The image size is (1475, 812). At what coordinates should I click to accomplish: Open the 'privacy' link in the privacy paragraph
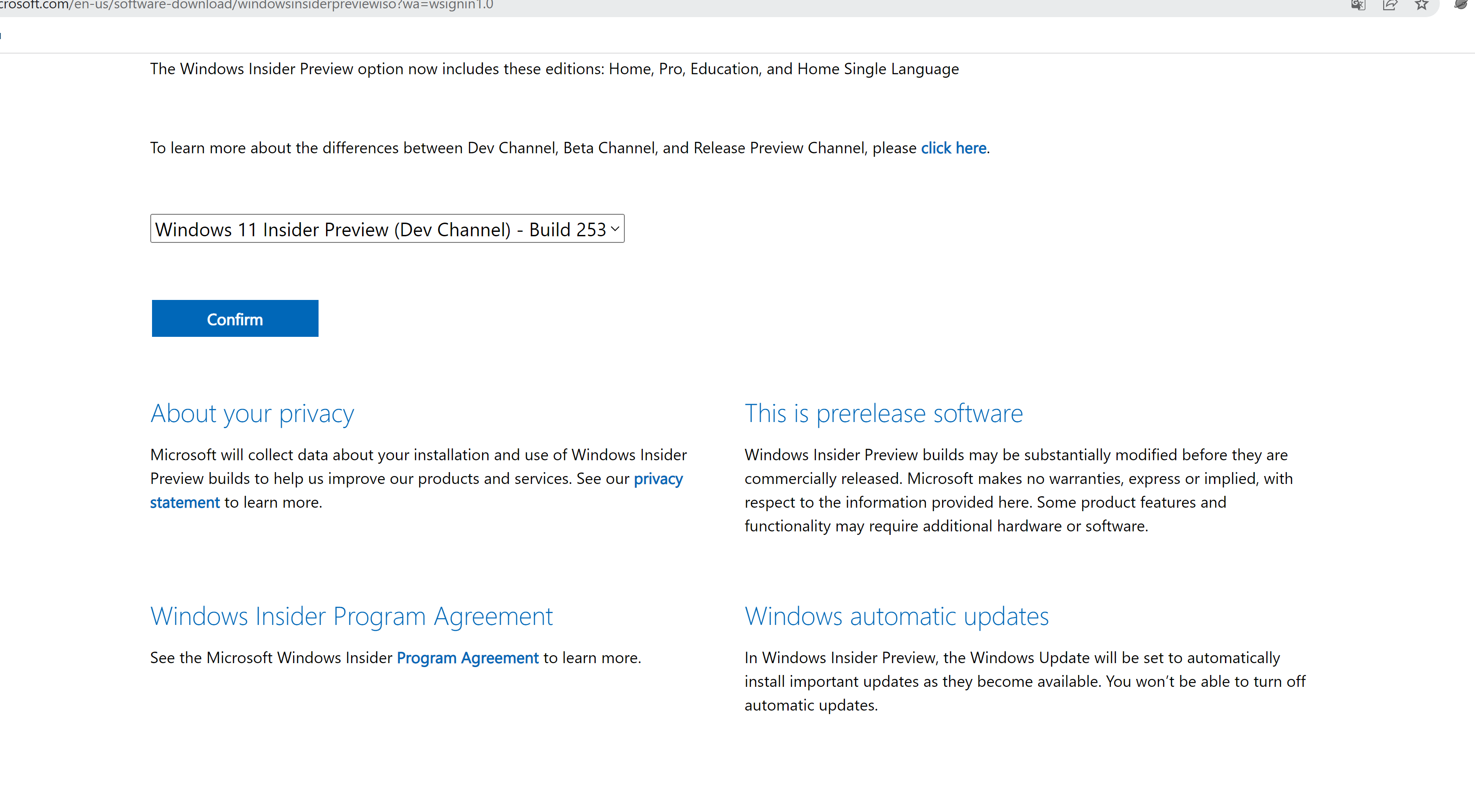658,478
